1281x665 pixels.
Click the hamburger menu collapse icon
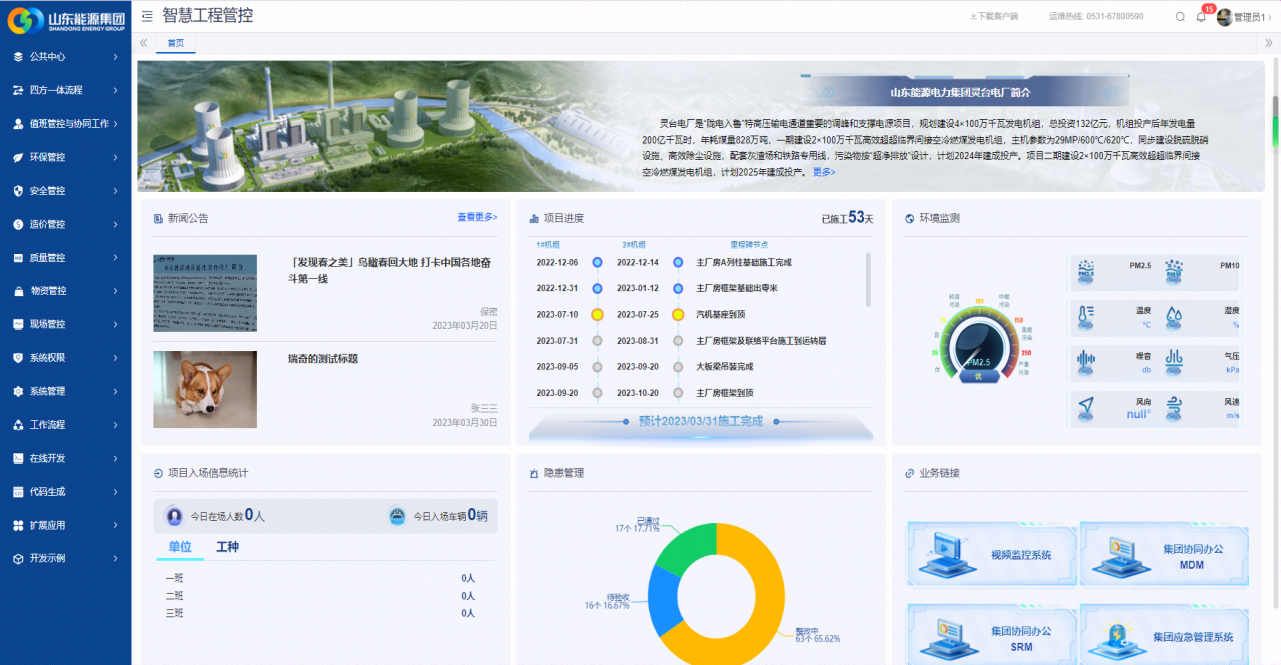[147, 16]
